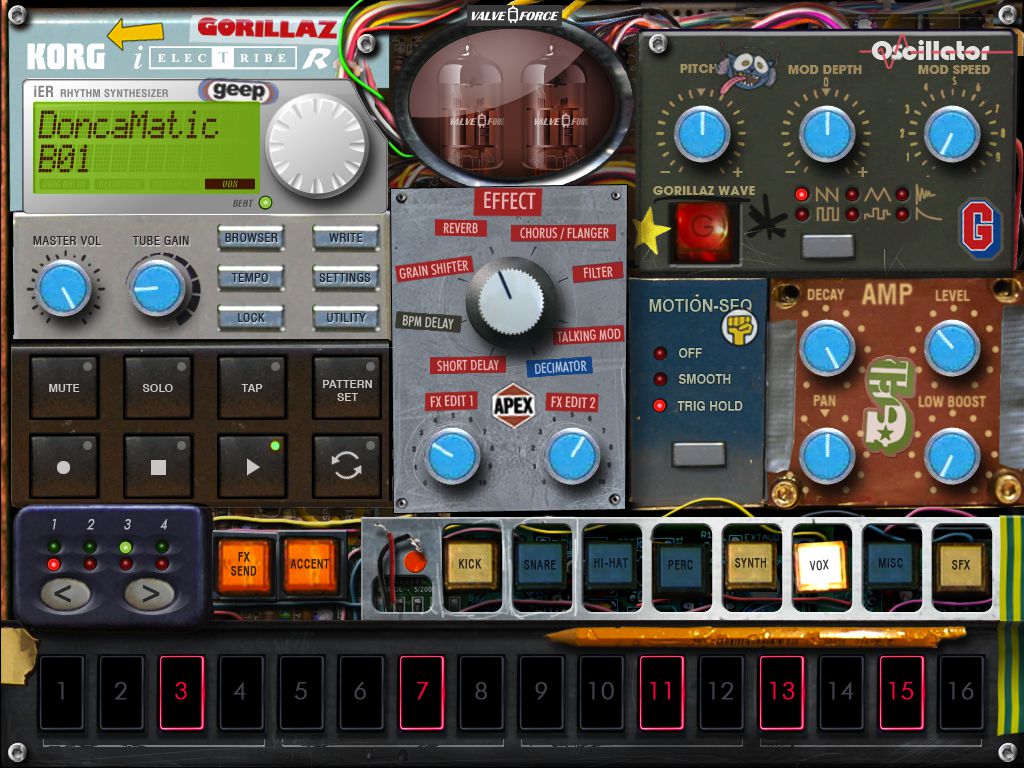
Task: Select the TALKING MOD effect label
Action: 588,335
